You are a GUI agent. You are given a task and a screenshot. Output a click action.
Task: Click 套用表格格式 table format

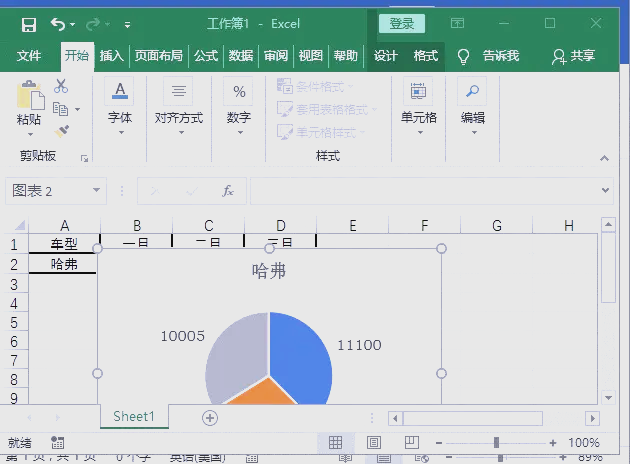pos(327,109)
